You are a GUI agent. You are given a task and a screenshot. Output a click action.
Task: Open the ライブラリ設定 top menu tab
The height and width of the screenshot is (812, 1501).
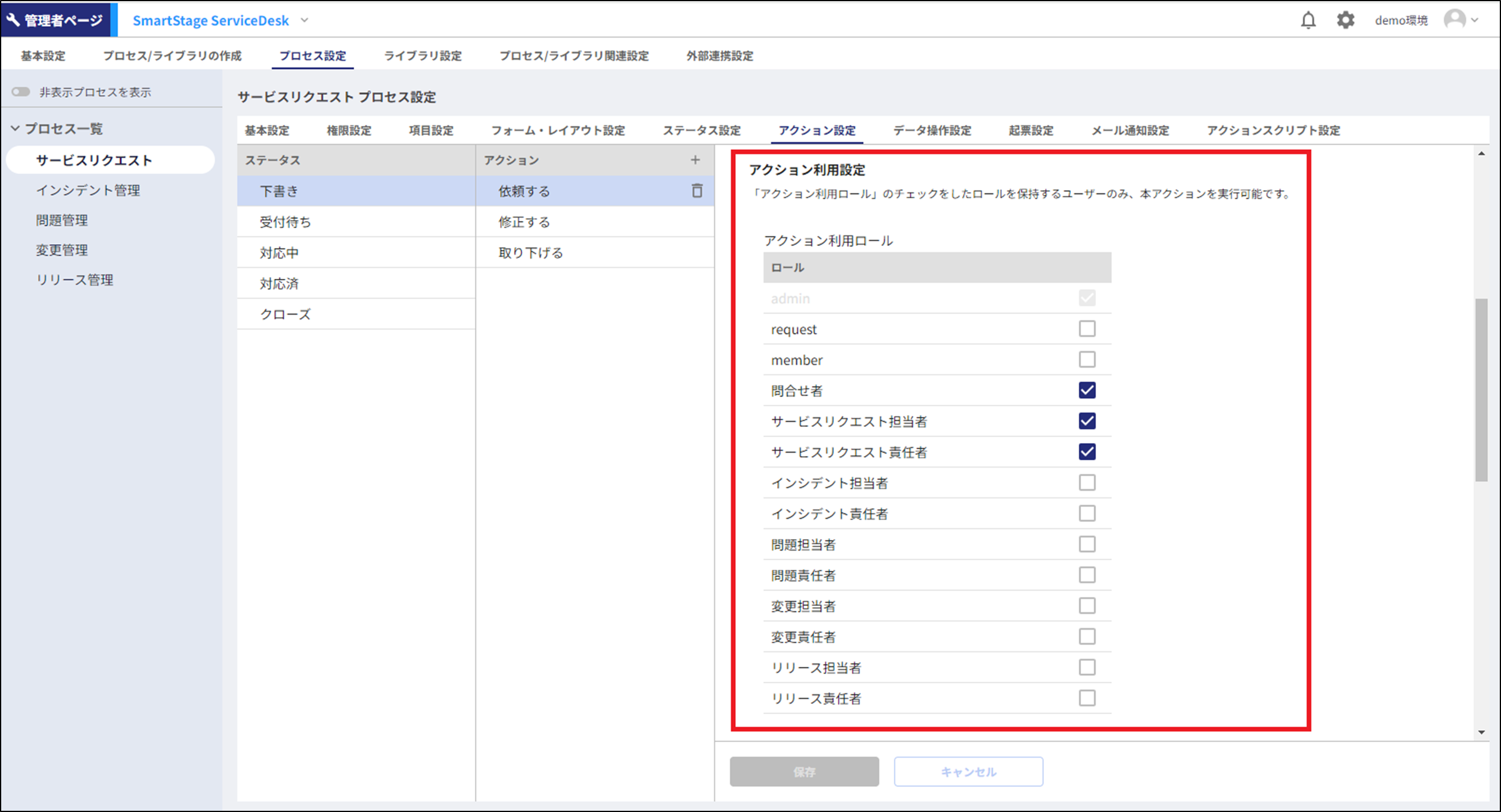point(422,56)
